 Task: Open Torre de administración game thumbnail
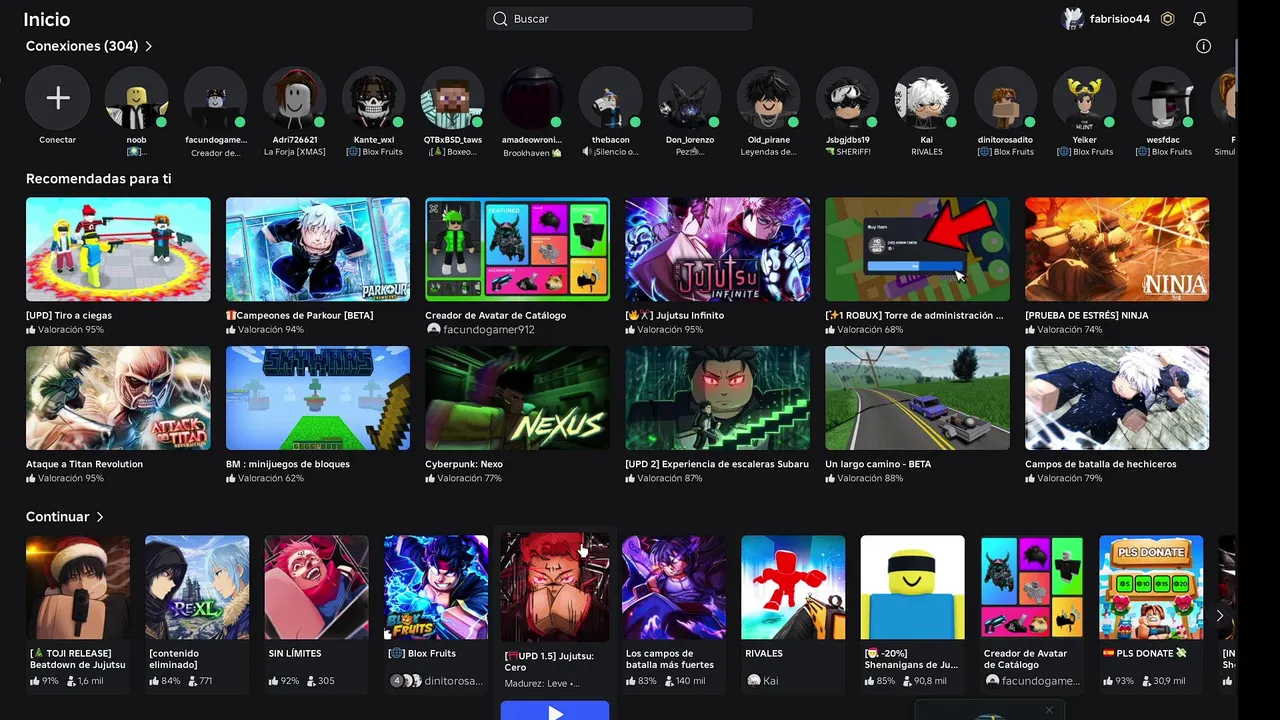click(917, 249)
